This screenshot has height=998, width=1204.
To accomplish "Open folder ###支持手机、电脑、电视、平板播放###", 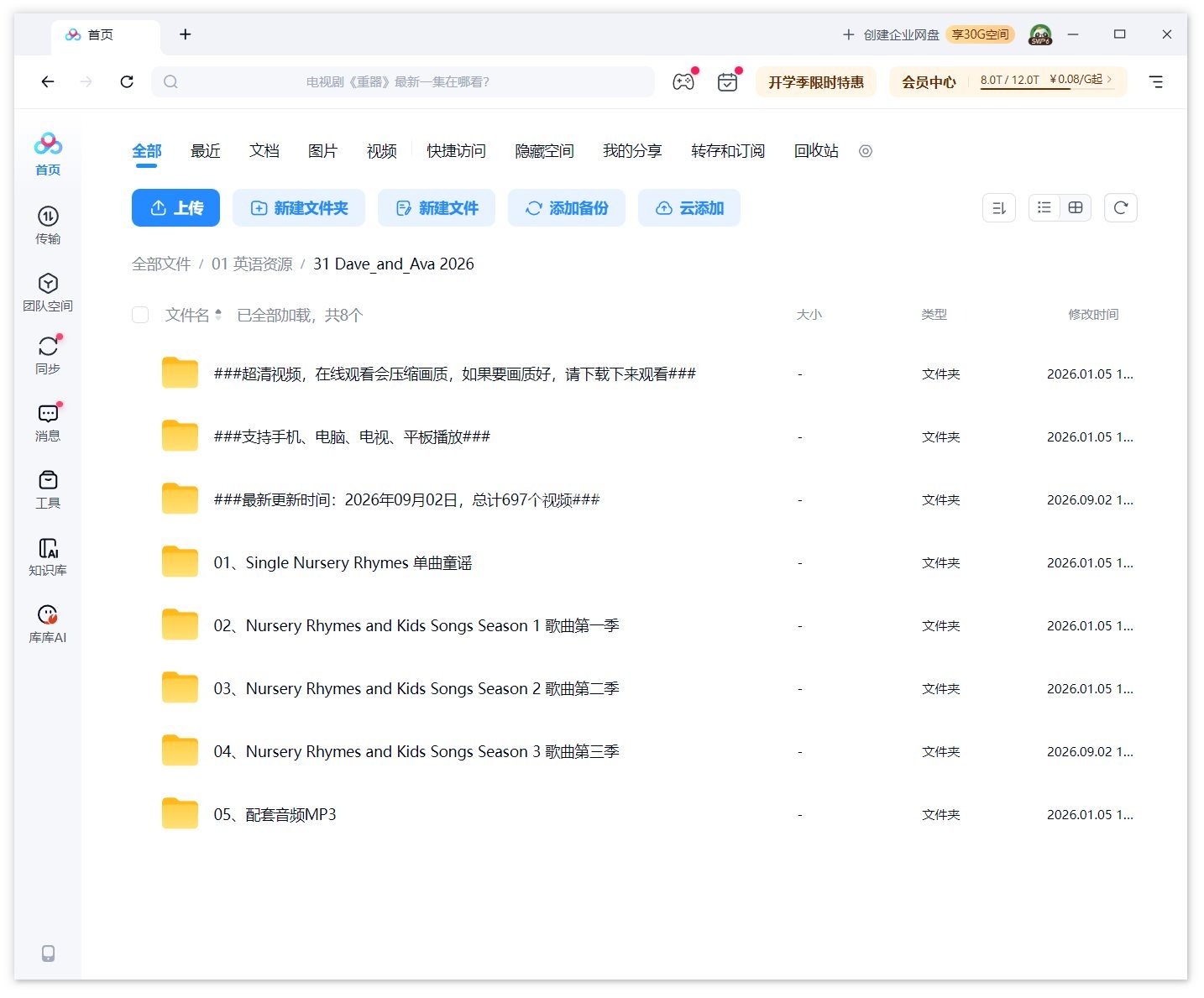I will click(x=352, y=436).
